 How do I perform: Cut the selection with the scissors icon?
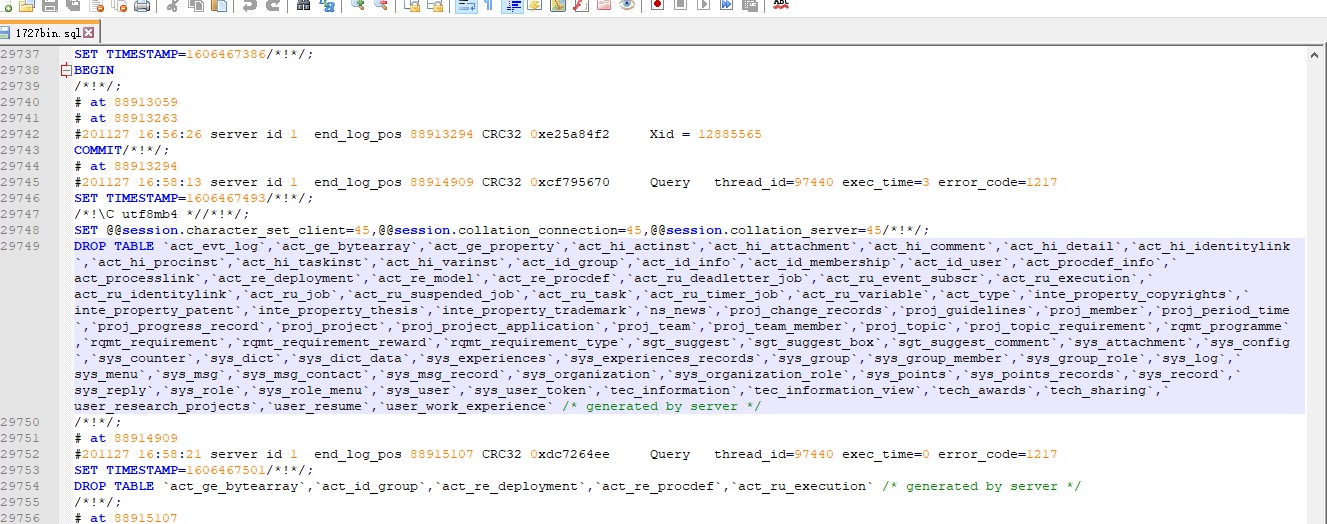pyautogui.click(x=173, y=5)
